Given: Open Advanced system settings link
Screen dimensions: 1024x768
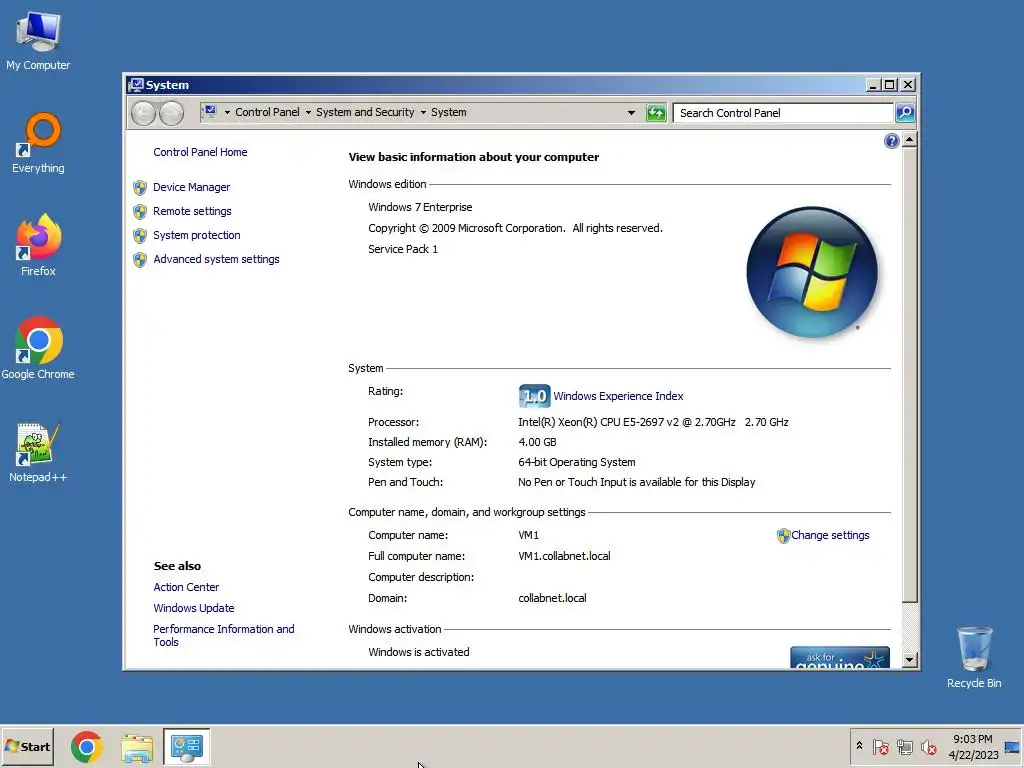Looking at the screenshot, I should [x=216, y=259].
